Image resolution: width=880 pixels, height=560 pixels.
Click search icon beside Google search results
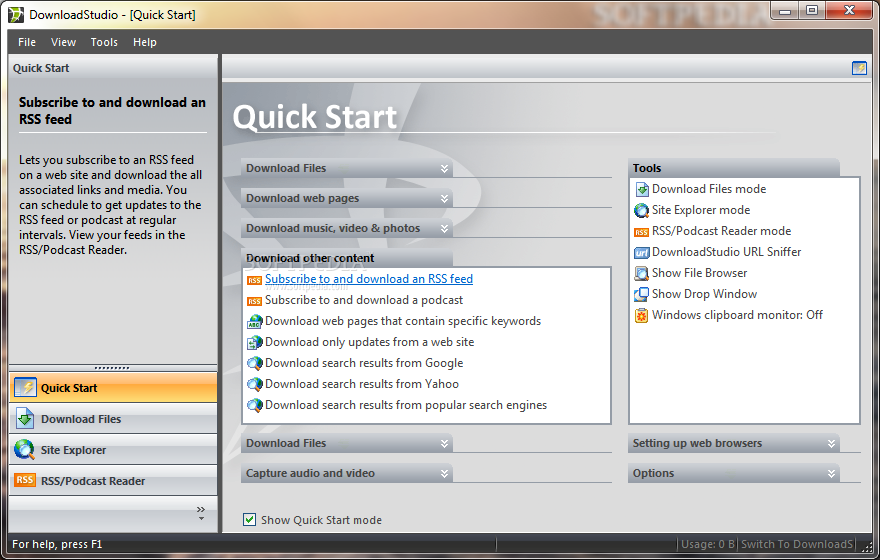255,363
